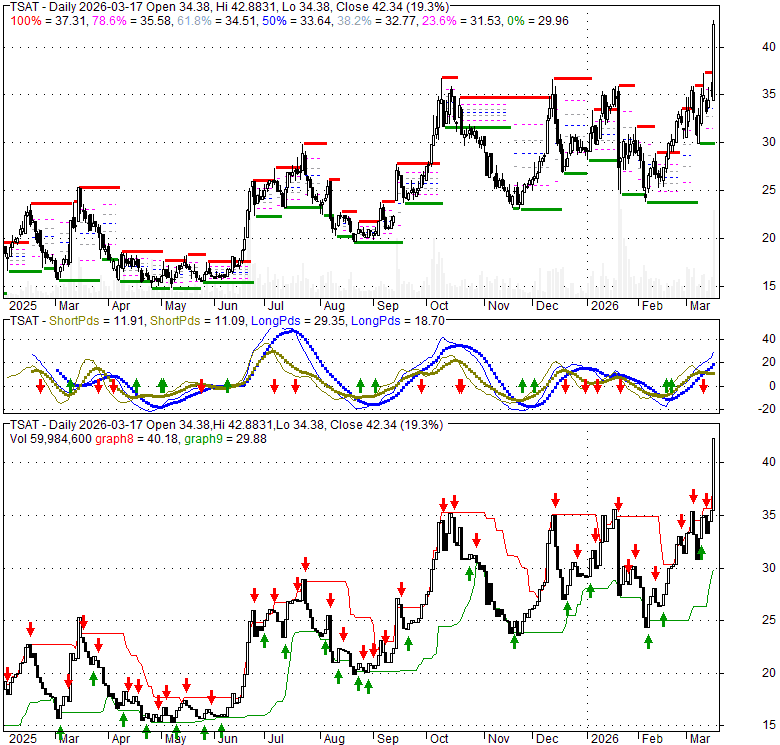The height and width of the screenshot is (745, 780).
Task: Click the 0 tick on oscillator axis
Action: coord(772,386)
